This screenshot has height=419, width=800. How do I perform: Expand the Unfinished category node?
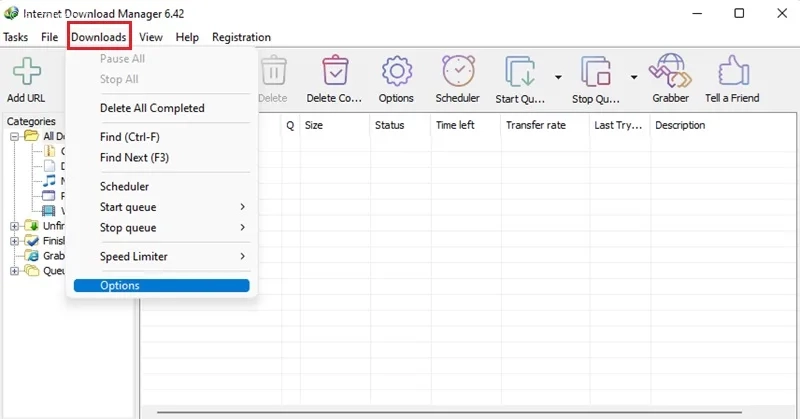14,226
